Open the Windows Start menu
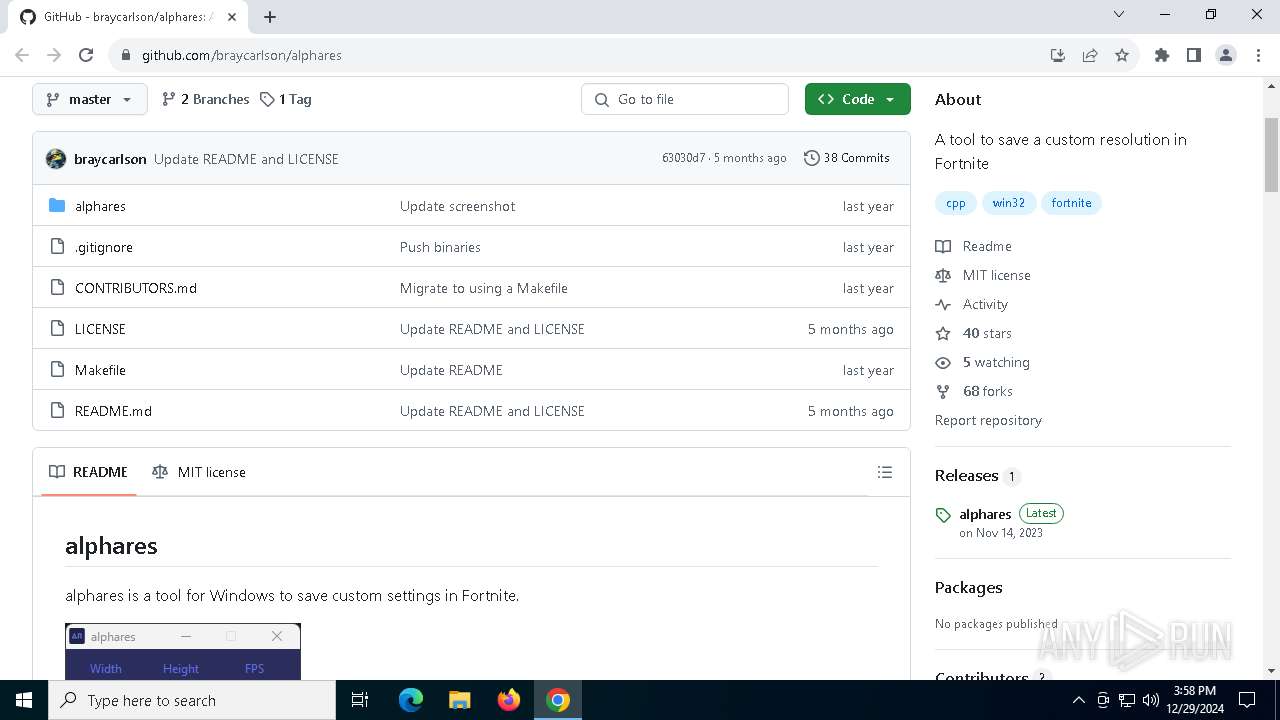The width and height of the screenshot is (1280, 720). tap(24, 700)
